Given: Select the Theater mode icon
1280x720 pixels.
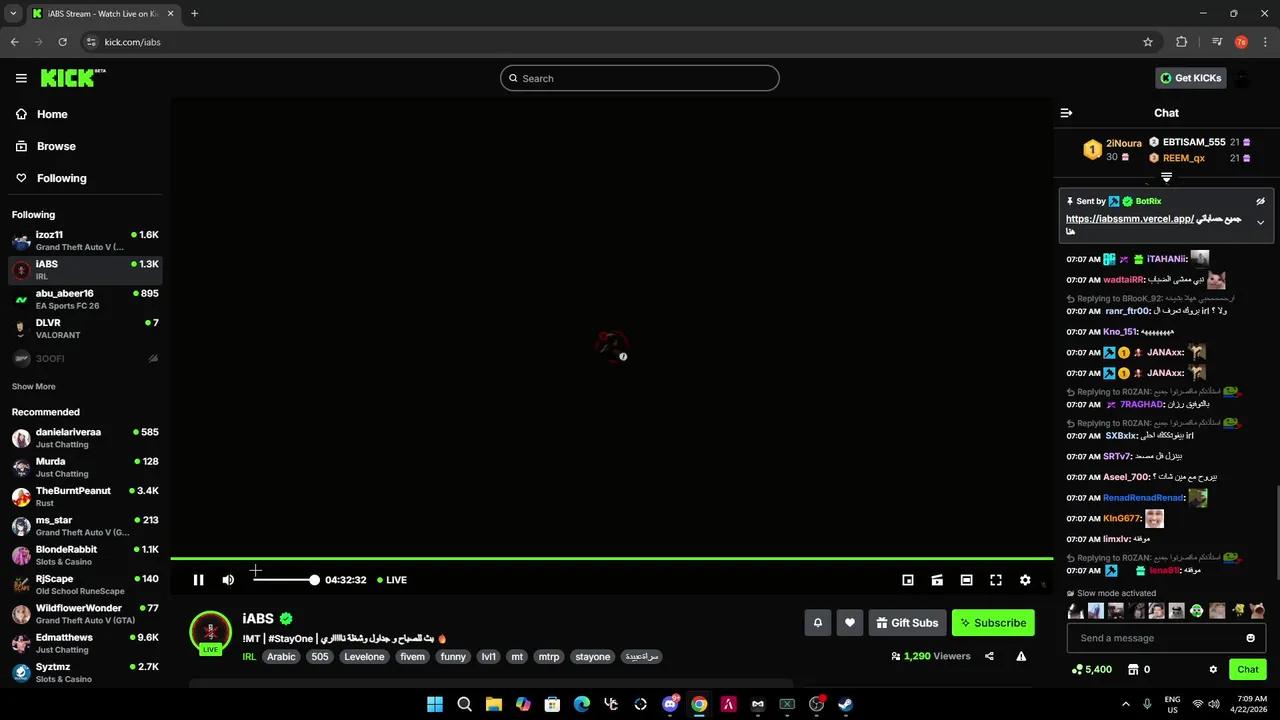Looking at the screenshot, I should tap(966, 580).
